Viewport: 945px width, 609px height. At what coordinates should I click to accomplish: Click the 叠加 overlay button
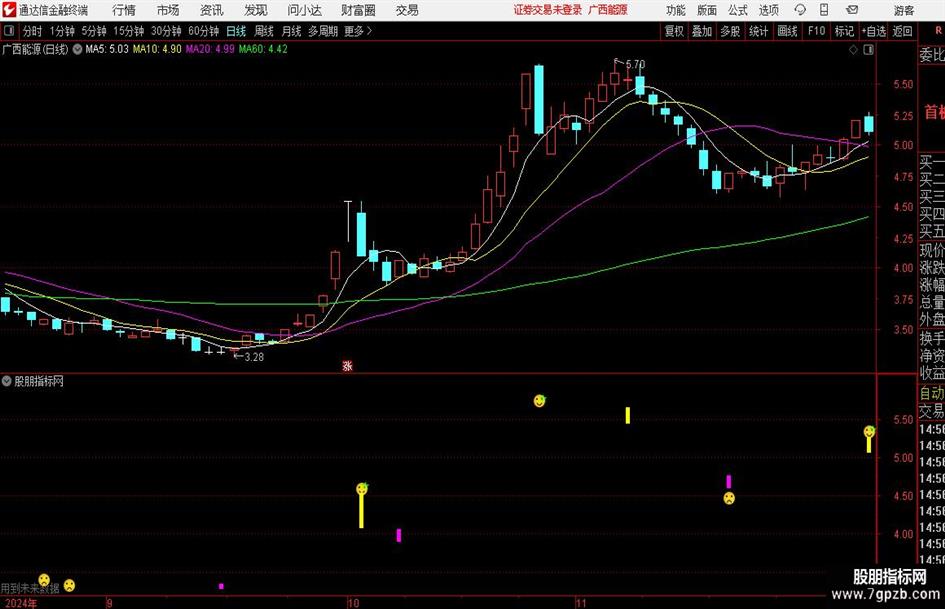pyautogui.click(x=702, y=31)
